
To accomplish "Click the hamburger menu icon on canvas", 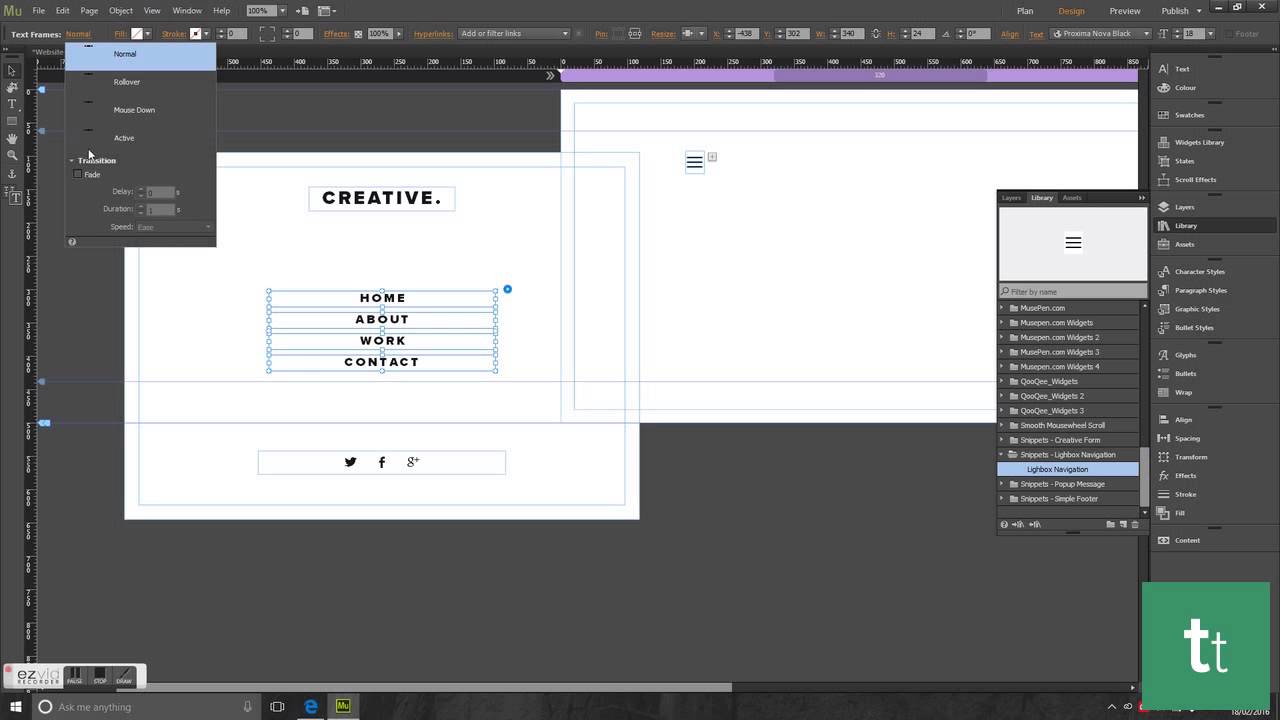I will point(694,162).
